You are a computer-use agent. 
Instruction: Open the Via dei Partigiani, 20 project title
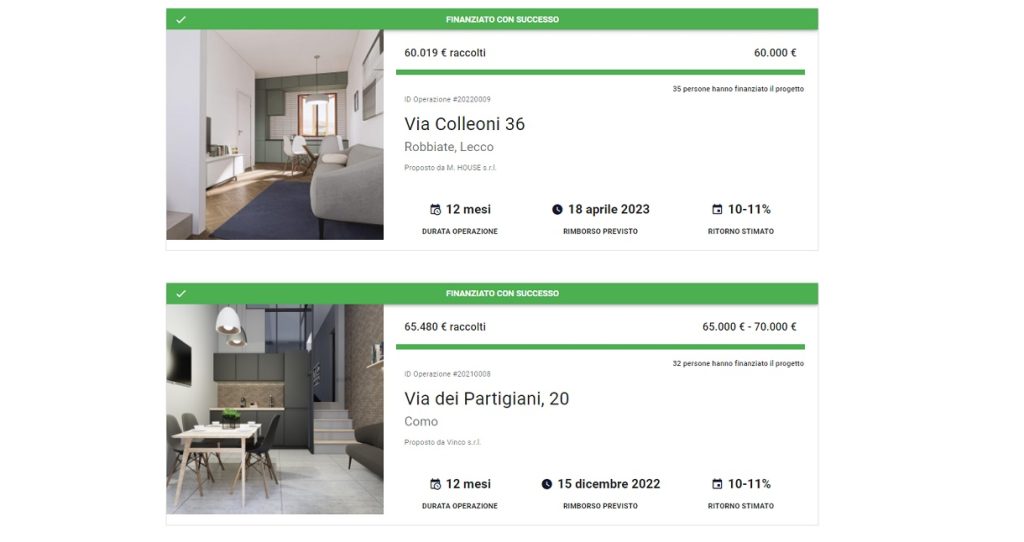pyautogui.click(x=487, y=398)
